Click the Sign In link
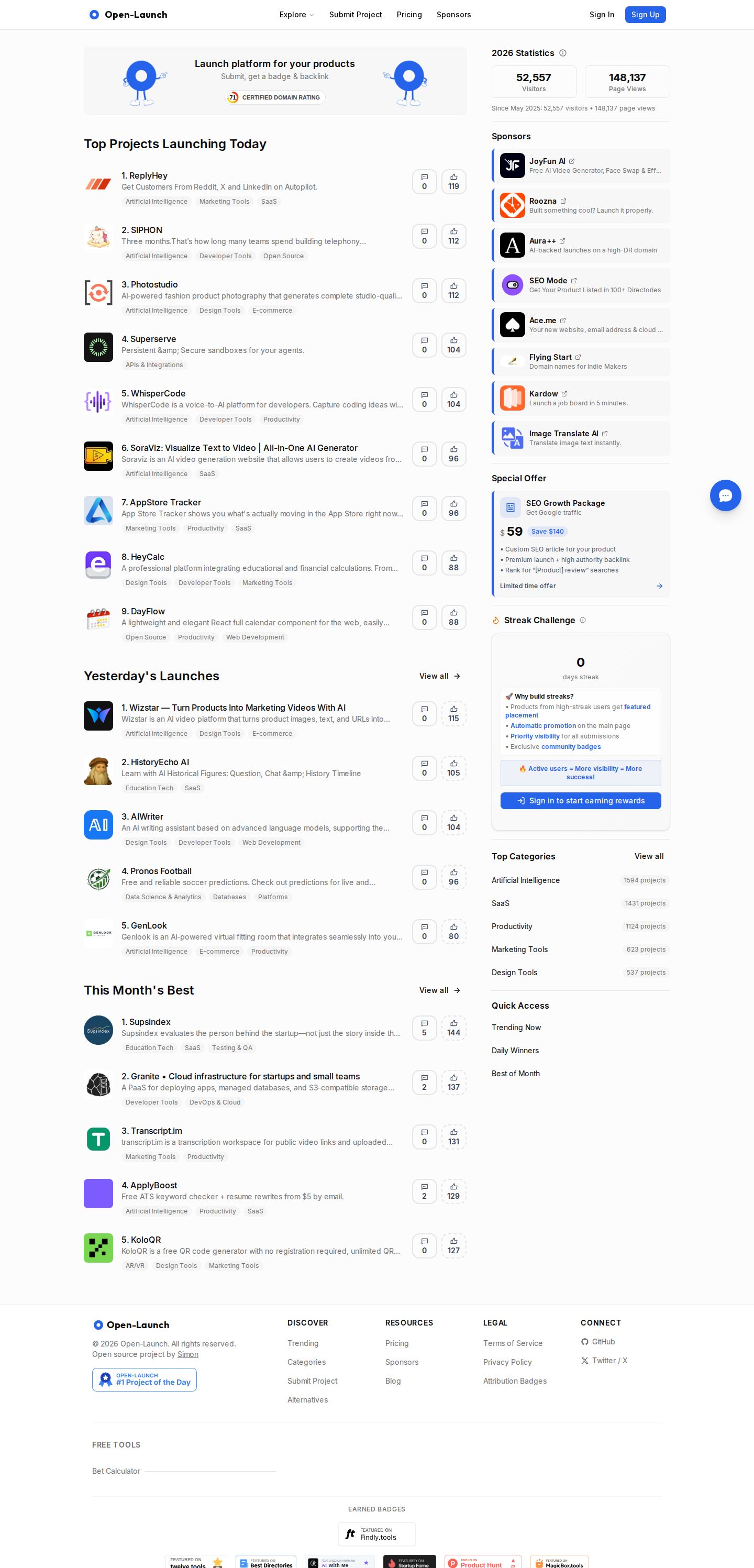Screen dimensions: 754x1568 pyautogui.click(x=601, y=15)
